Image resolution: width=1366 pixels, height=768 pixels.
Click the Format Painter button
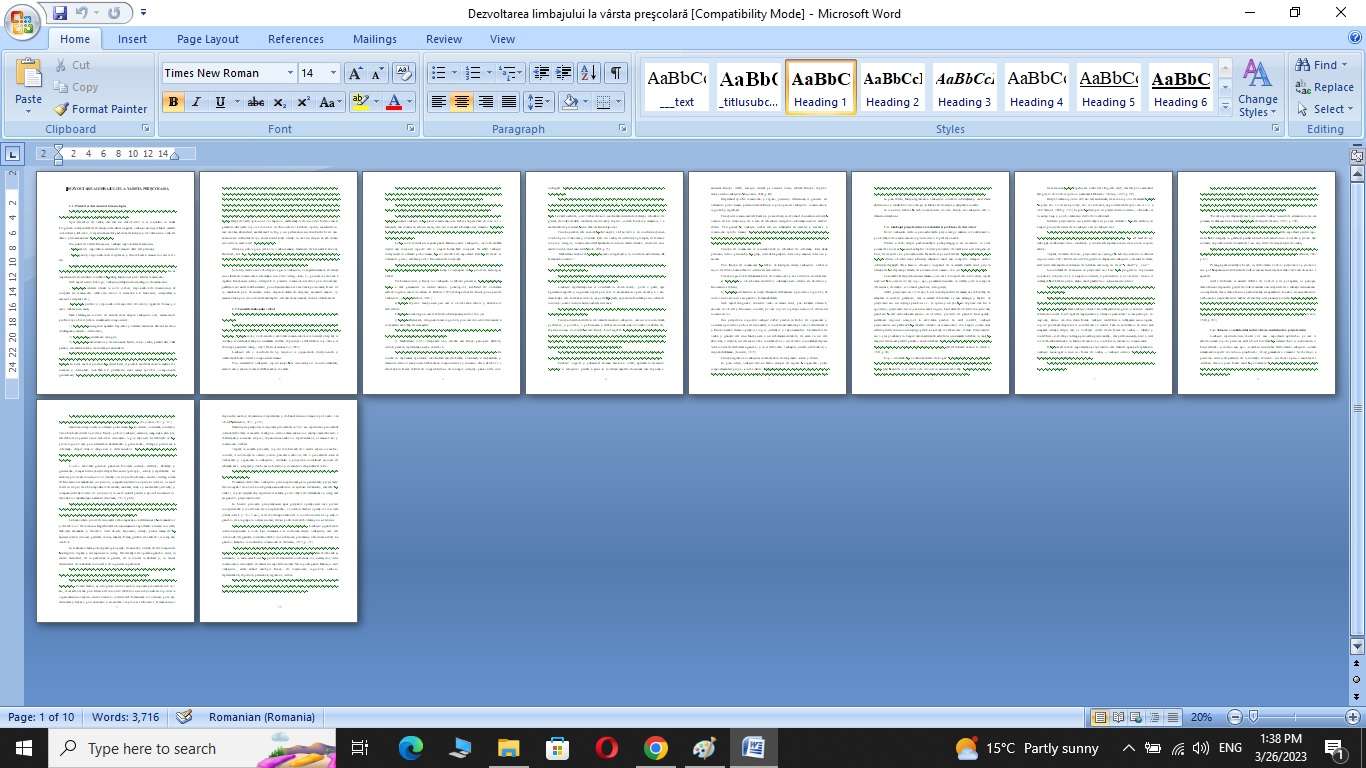click(100, 109)
